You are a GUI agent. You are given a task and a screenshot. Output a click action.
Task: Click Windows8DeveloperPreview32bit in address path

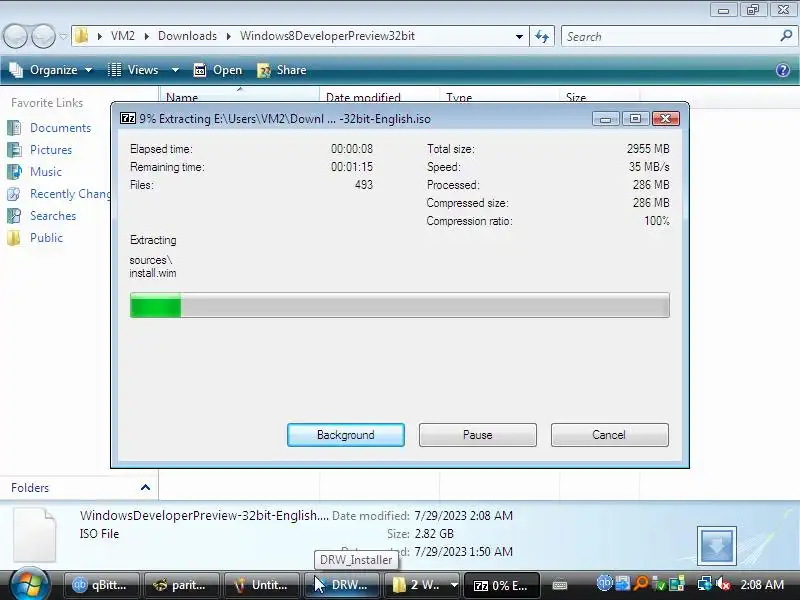(x=327, y=36)
